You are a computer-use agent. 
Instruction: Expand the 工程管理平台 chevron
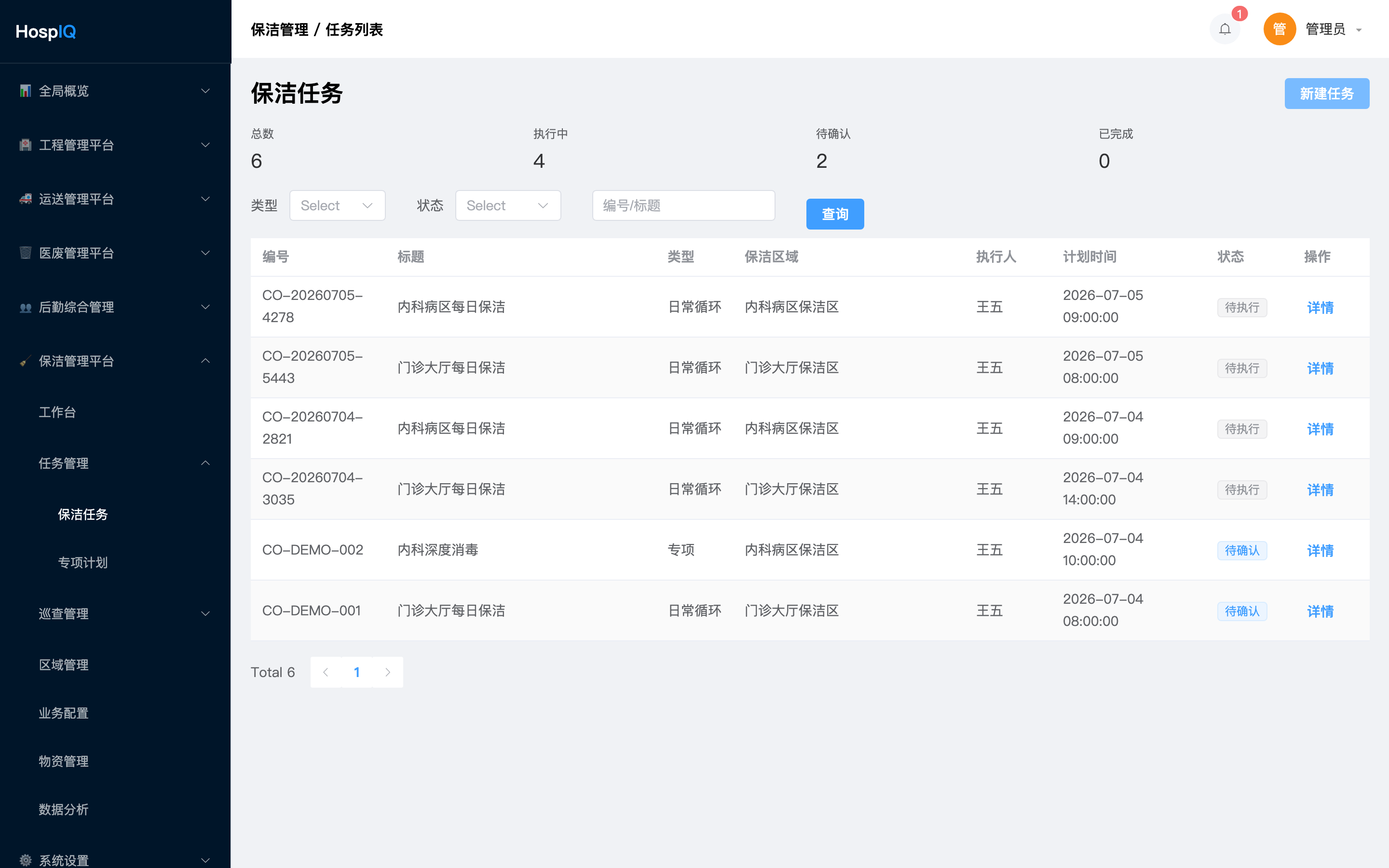[205, 145]
